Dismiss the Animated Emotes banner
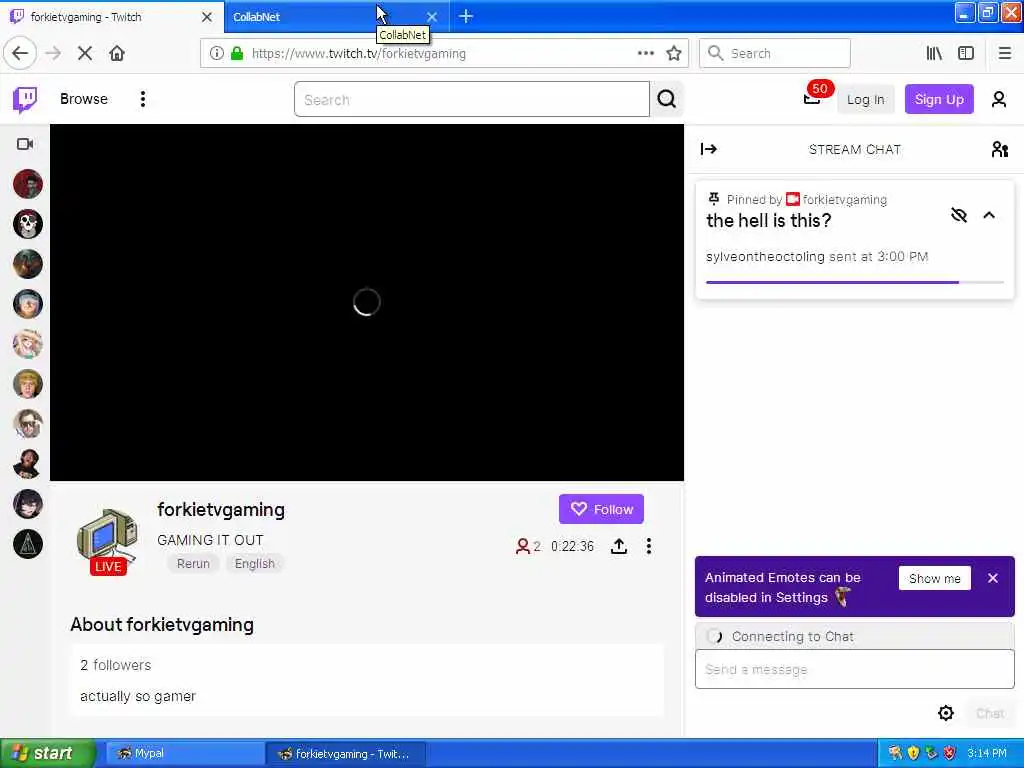 coord(993,578)
